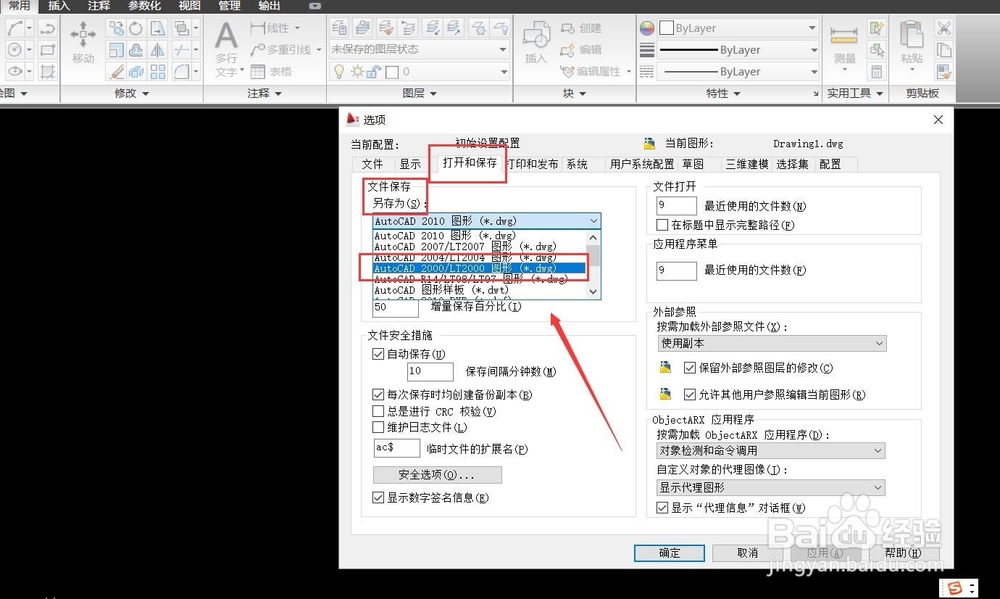Click the Fillet tool icon
Viewport: 1000px width, 599px height.
coord(182,71)
